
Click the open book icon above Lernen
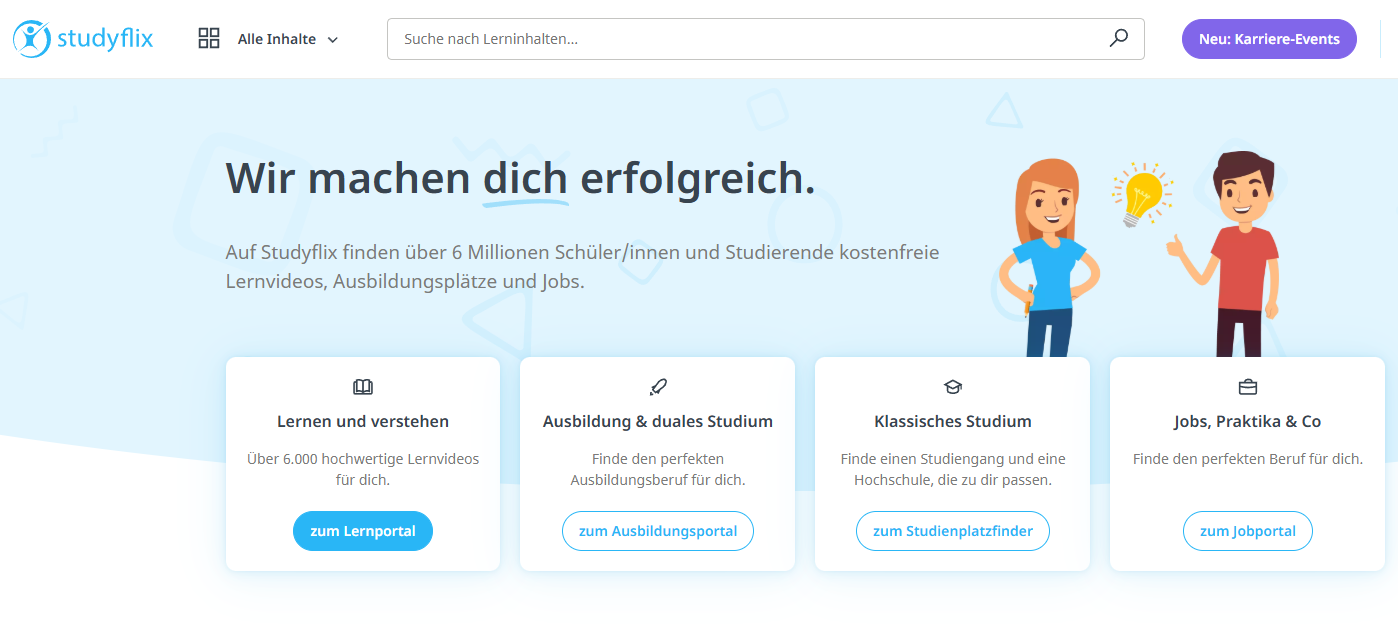tap(363, 387)
